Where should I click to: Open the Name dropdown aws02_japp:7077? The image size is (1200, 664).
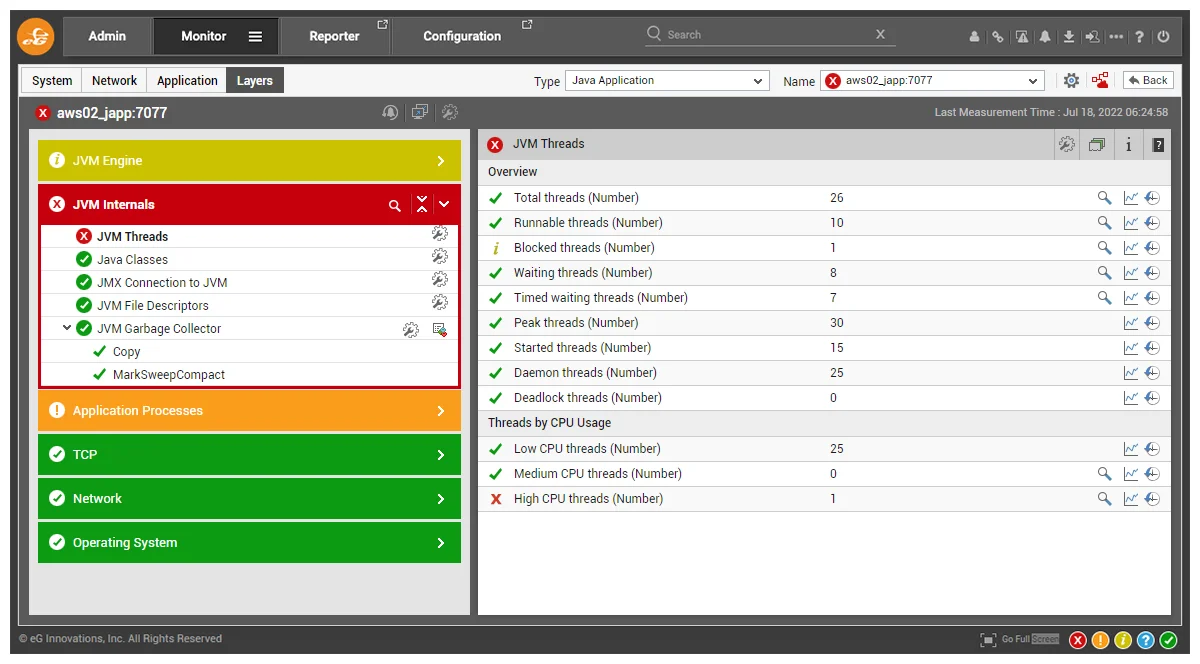point(932,81)
